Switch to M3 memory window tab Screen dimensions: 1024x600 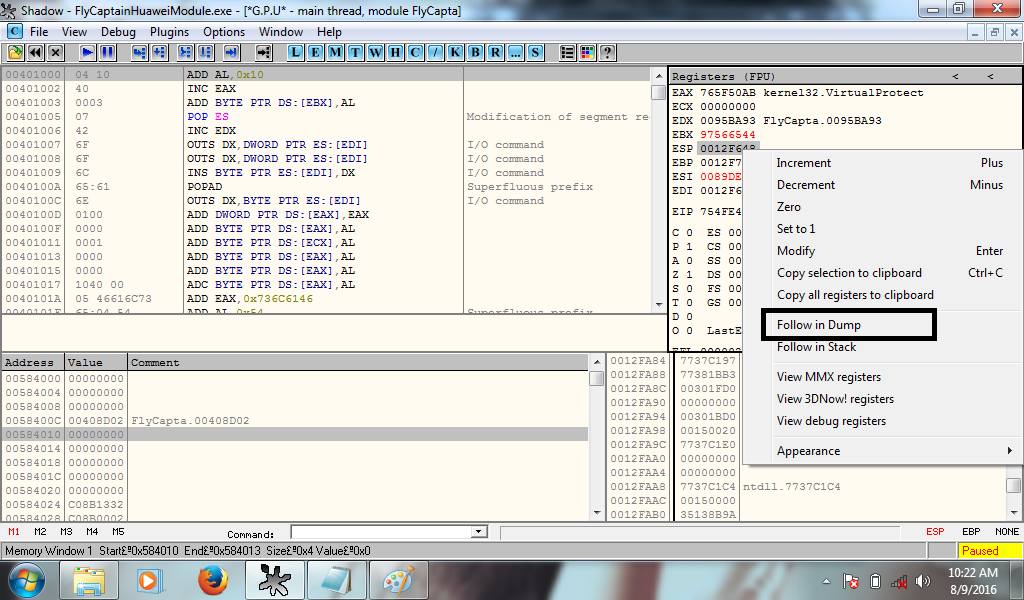[66, 532]
